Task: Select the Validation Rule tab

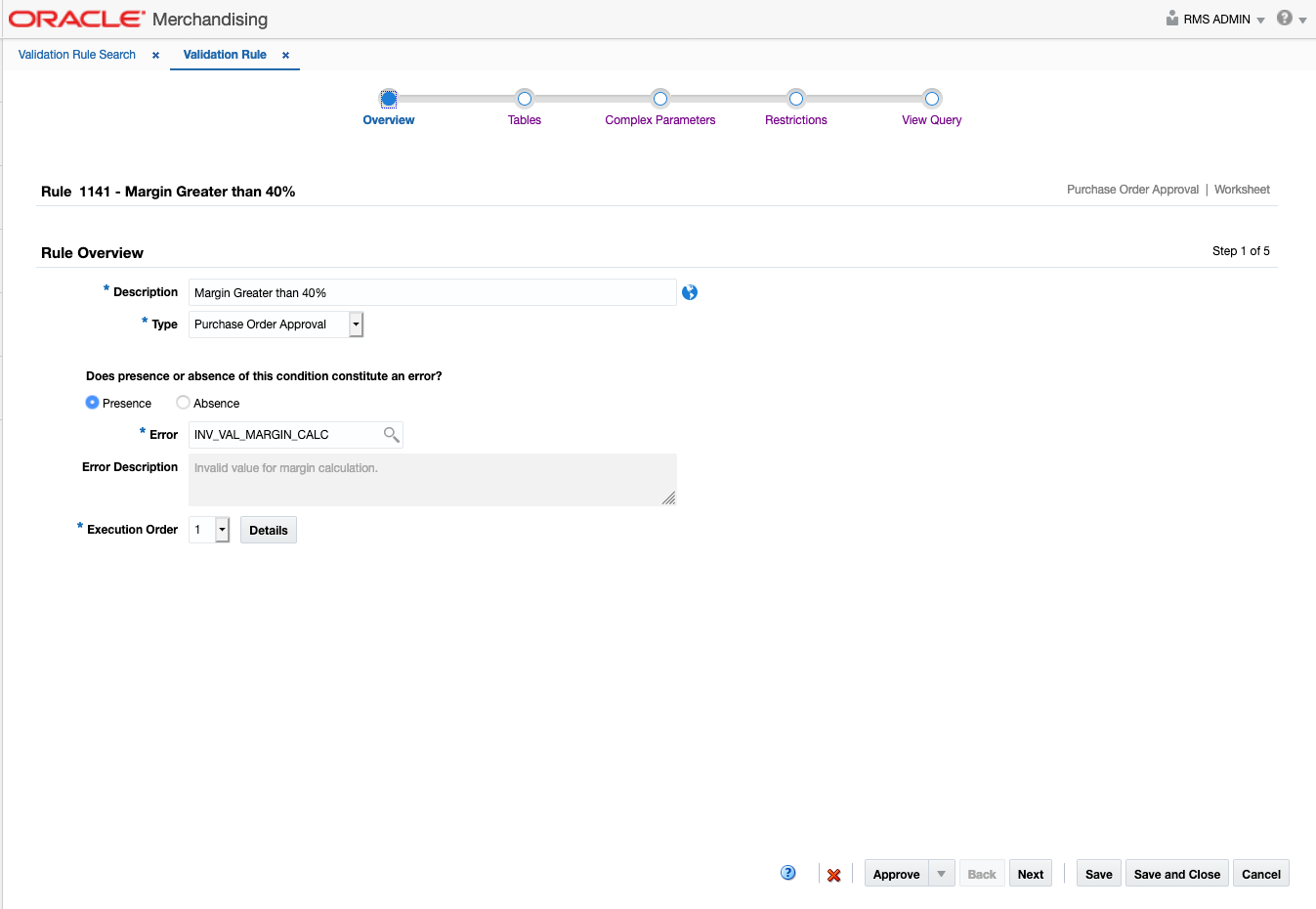Action: pyautogui.click(x=226, y=55)
